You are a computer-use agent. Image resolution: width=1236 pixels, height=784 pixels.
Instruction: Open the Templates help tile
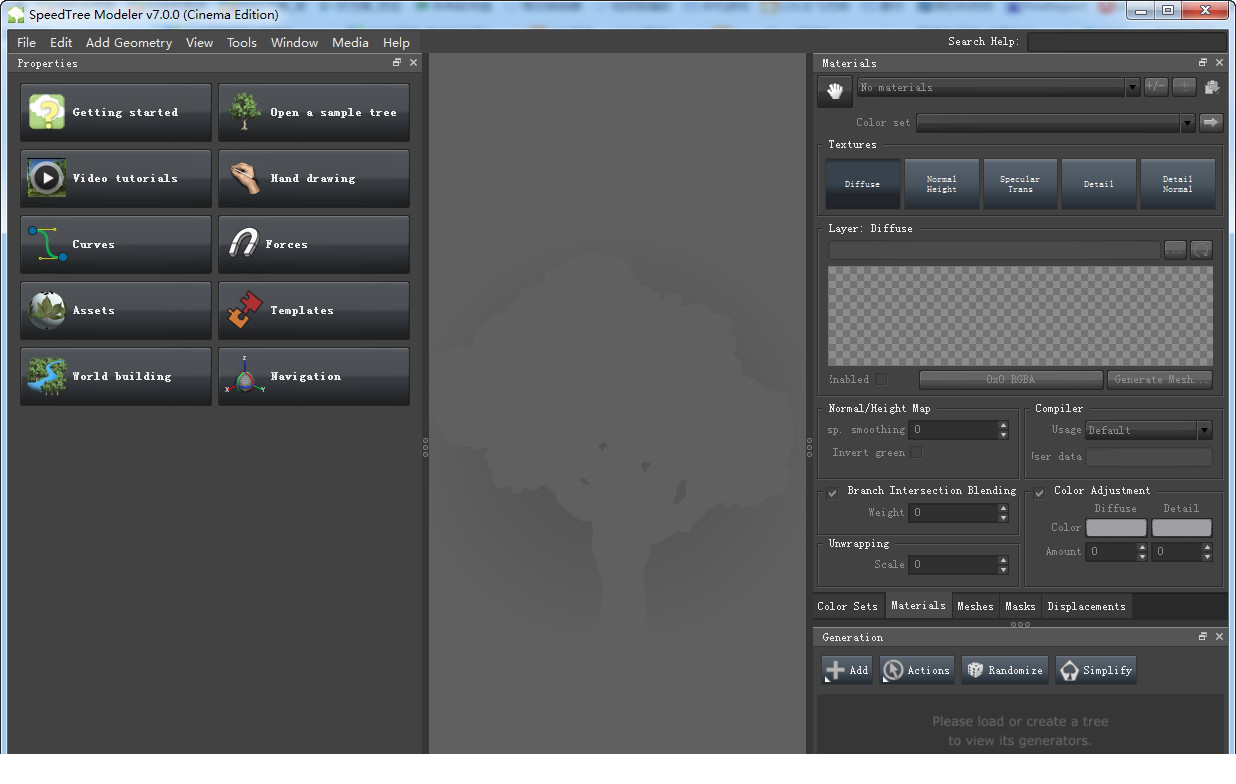point(314,310)
